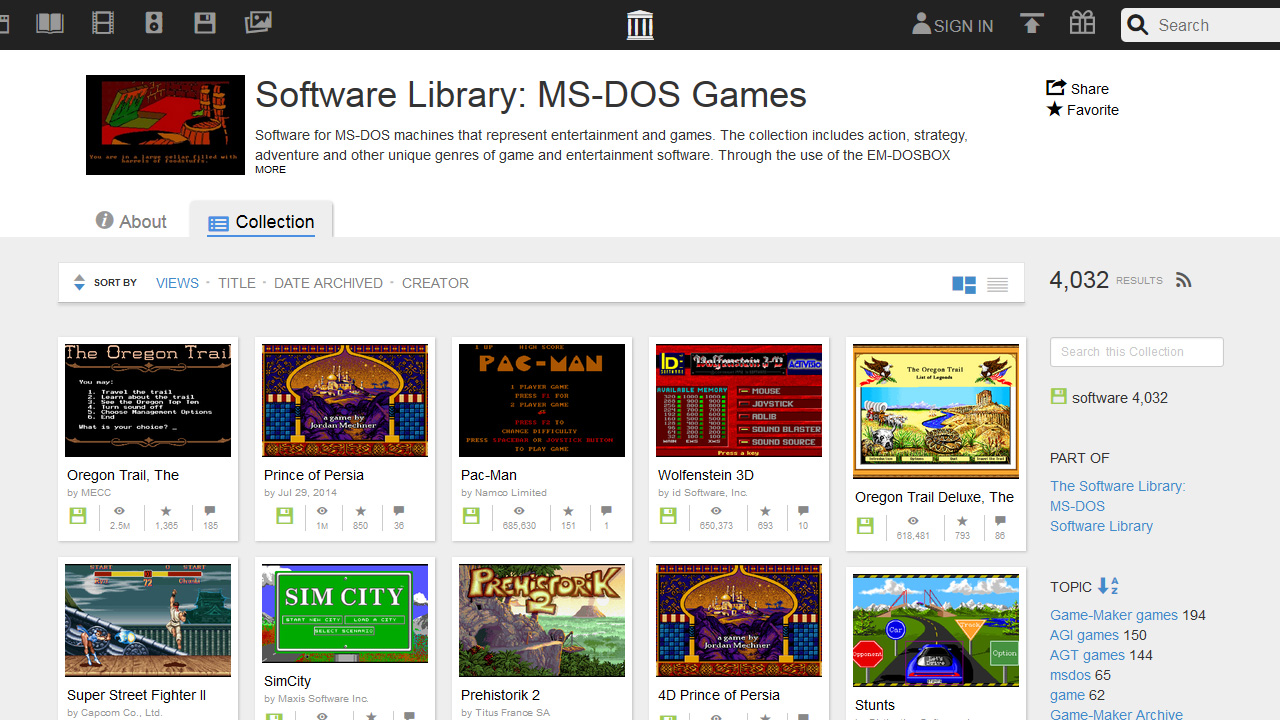Click the Oregon Trail, The favorites star icon
This screenshot has height=720, width=1280.
[166, 511]
